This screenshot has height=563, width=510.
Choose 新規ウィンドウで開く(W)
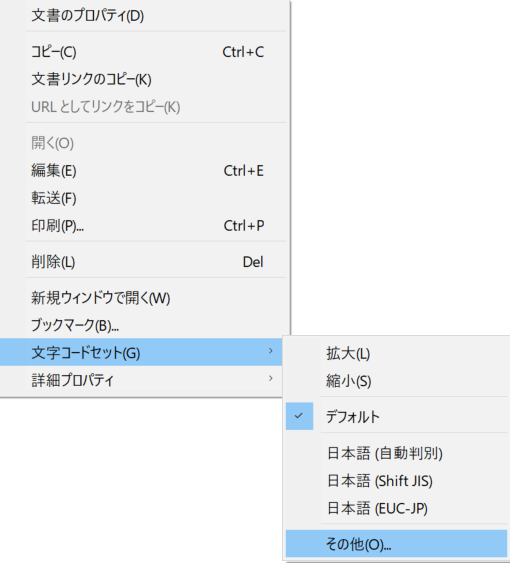[144, 298]
